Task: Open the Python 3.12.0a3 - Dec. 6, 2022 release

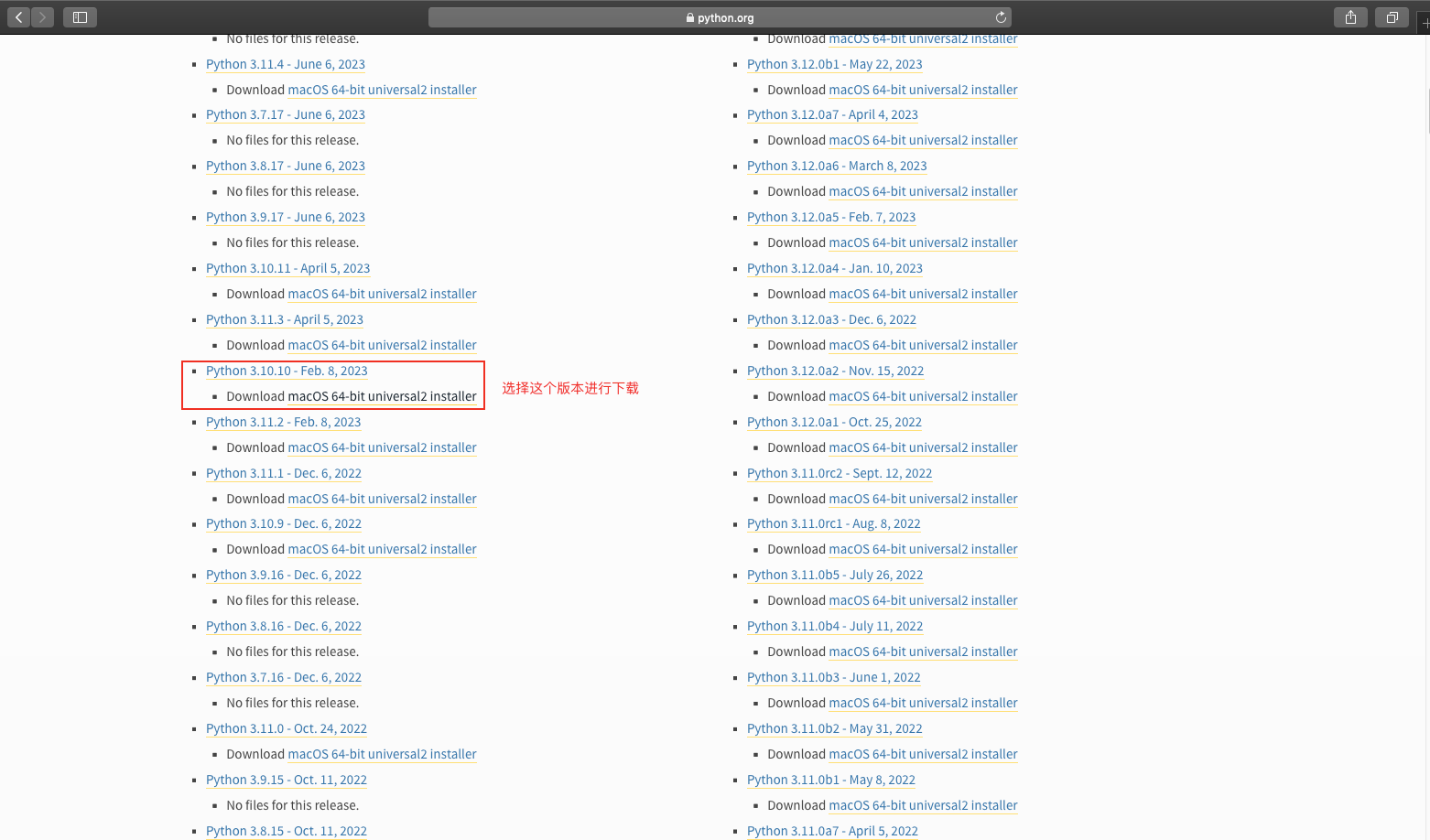Action: (x=831, y=319)
